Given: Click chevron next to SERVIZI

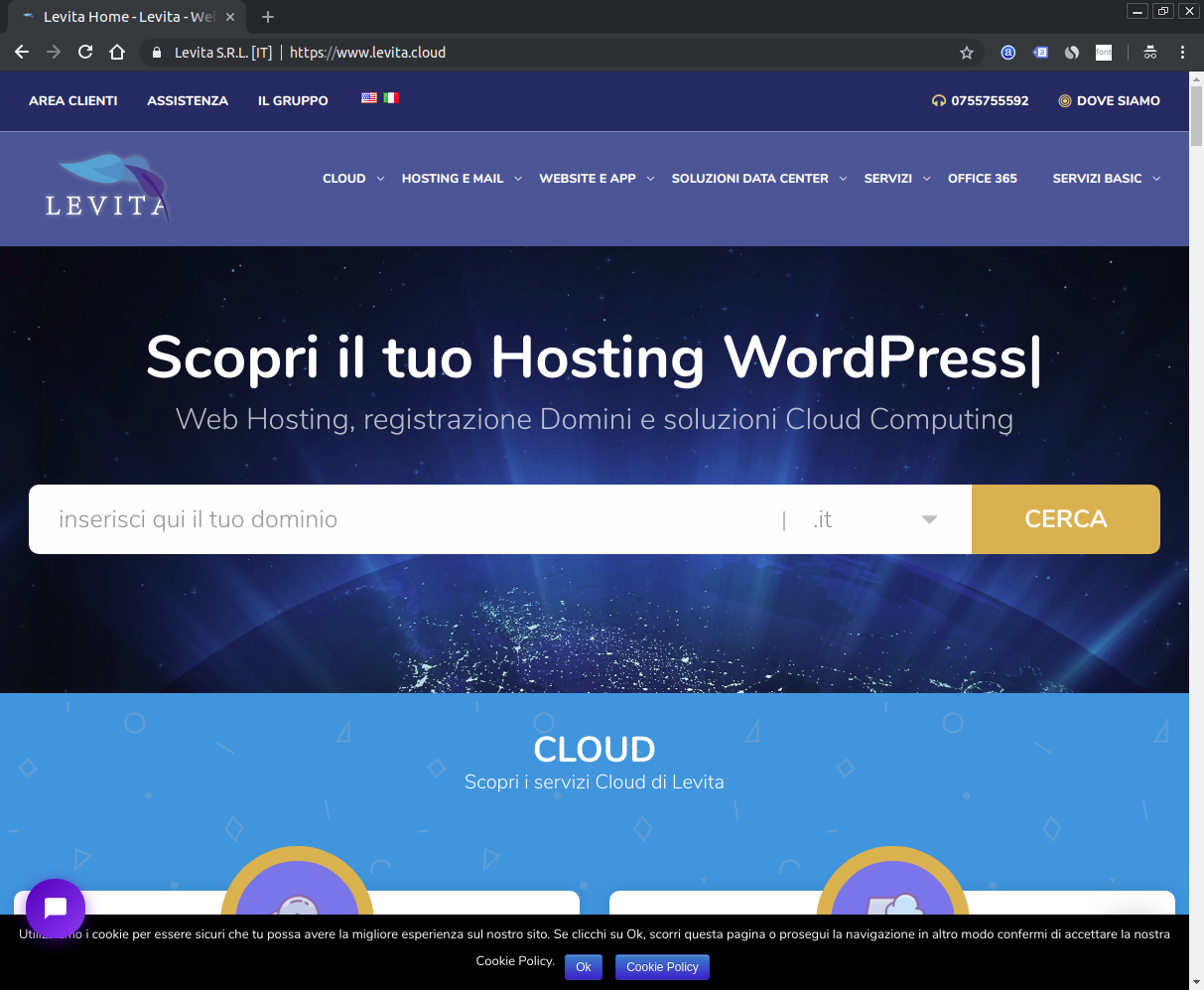Looking at the screenshot, I should click(926, 179).
